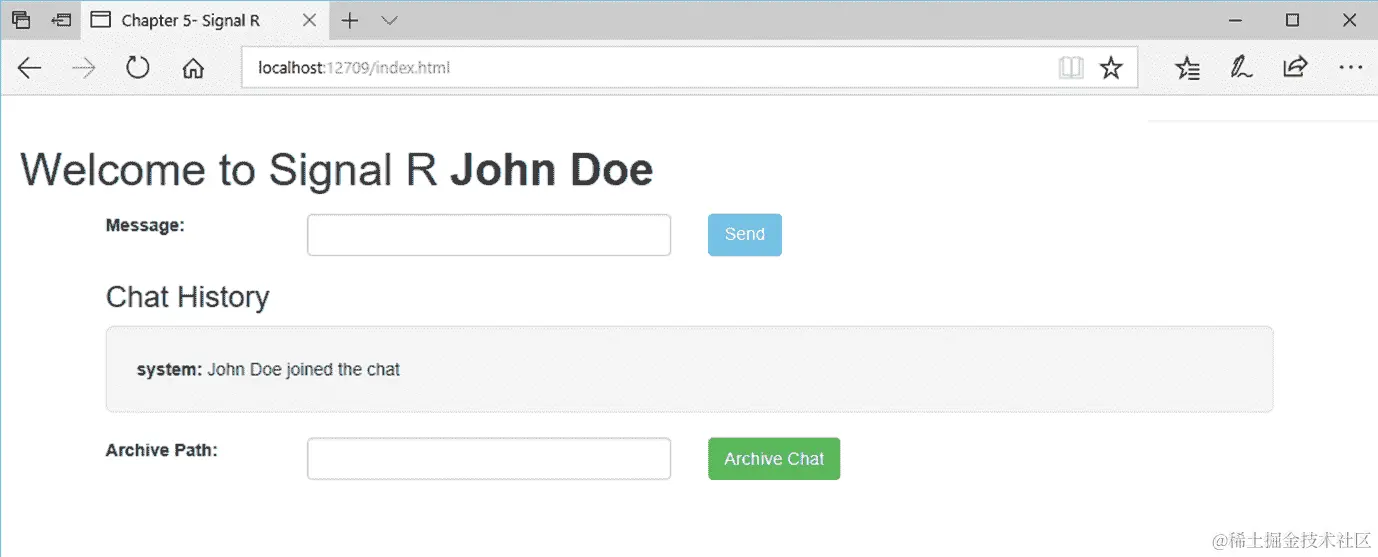Click into the Message text field

tap(489, 235)
